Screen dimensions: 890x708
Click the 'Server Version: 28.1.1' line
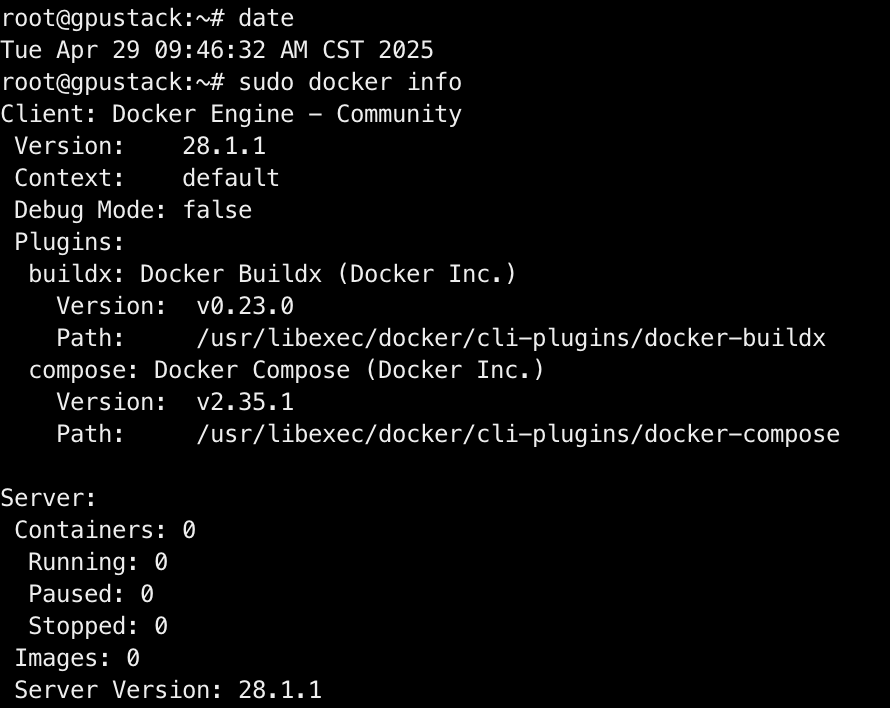(168, 690)
